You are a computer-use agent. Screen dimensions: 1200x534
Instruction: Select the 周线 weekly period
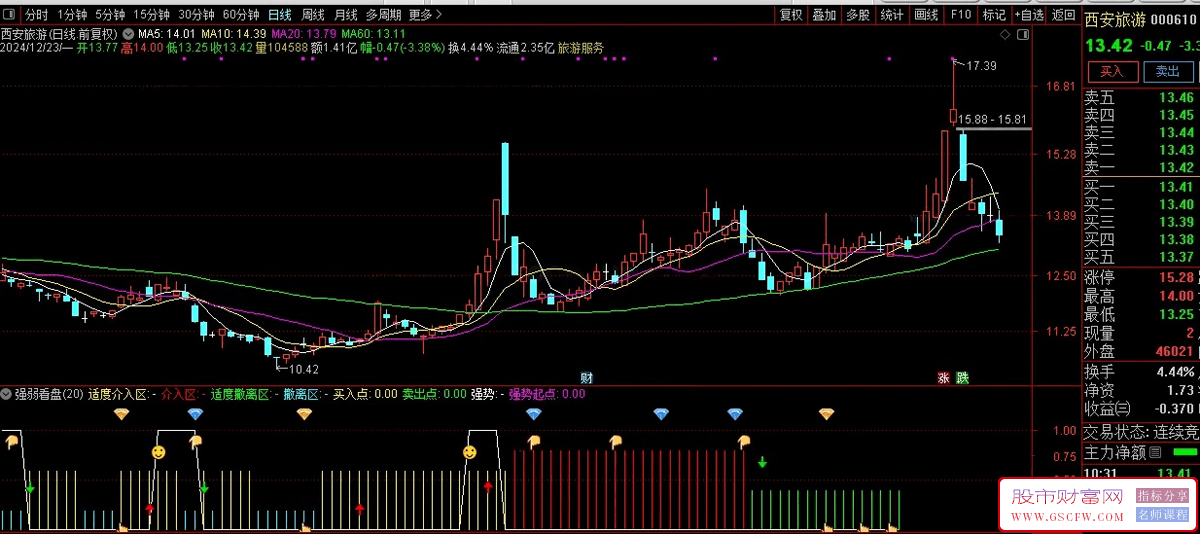313,15
